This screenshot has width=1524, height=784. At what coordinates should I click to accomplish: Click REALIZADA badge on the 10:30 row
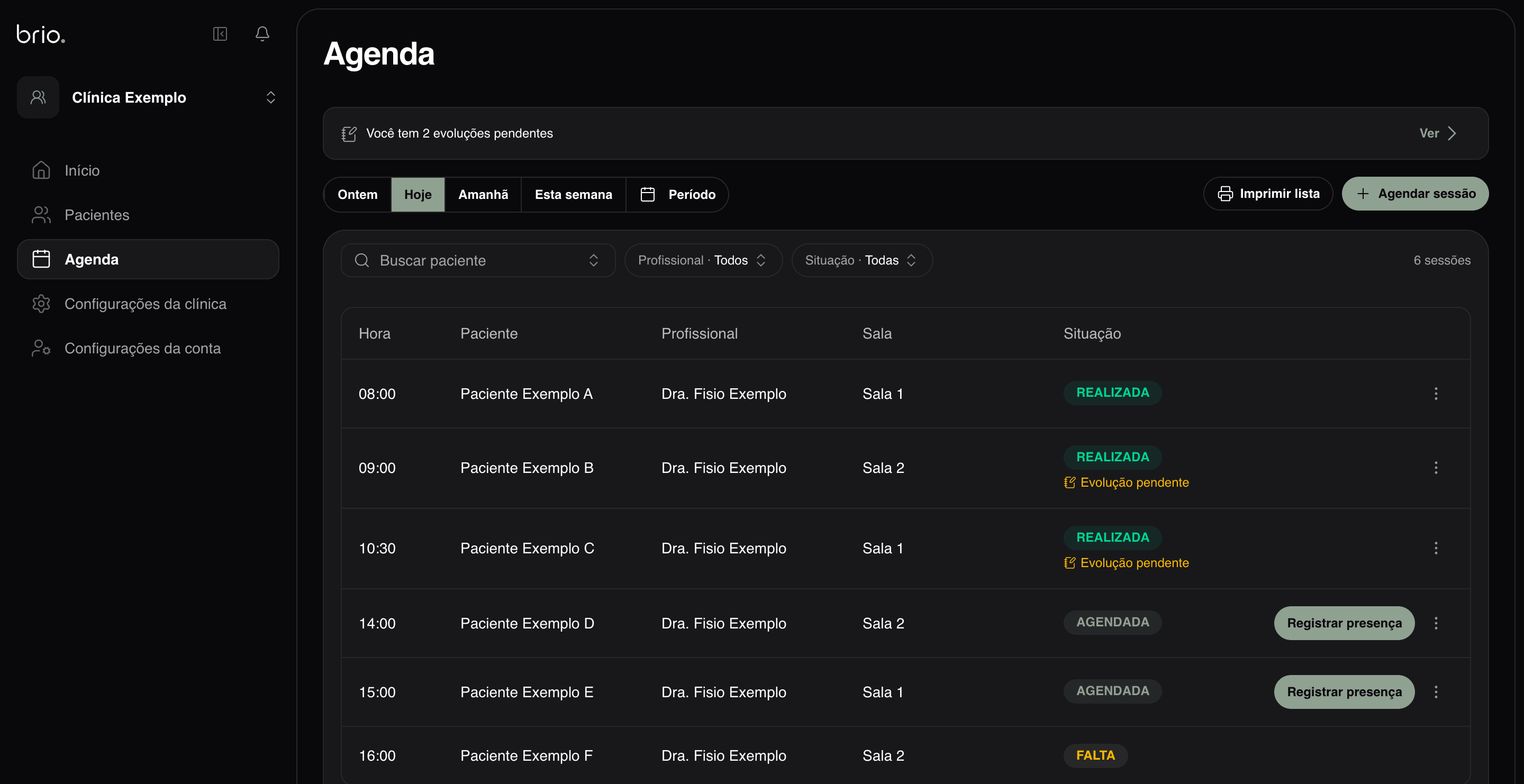(x=1113, y=537)
